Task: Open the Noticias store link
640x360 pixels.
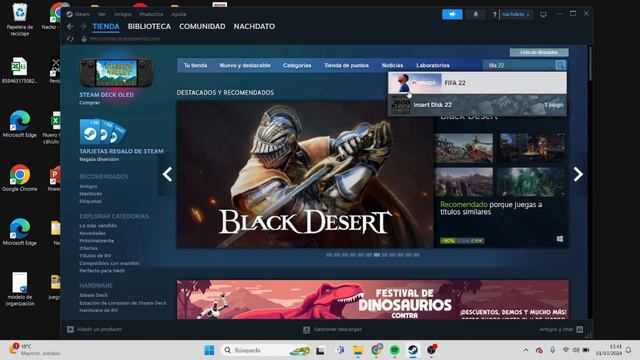Action: pos(392,65)
